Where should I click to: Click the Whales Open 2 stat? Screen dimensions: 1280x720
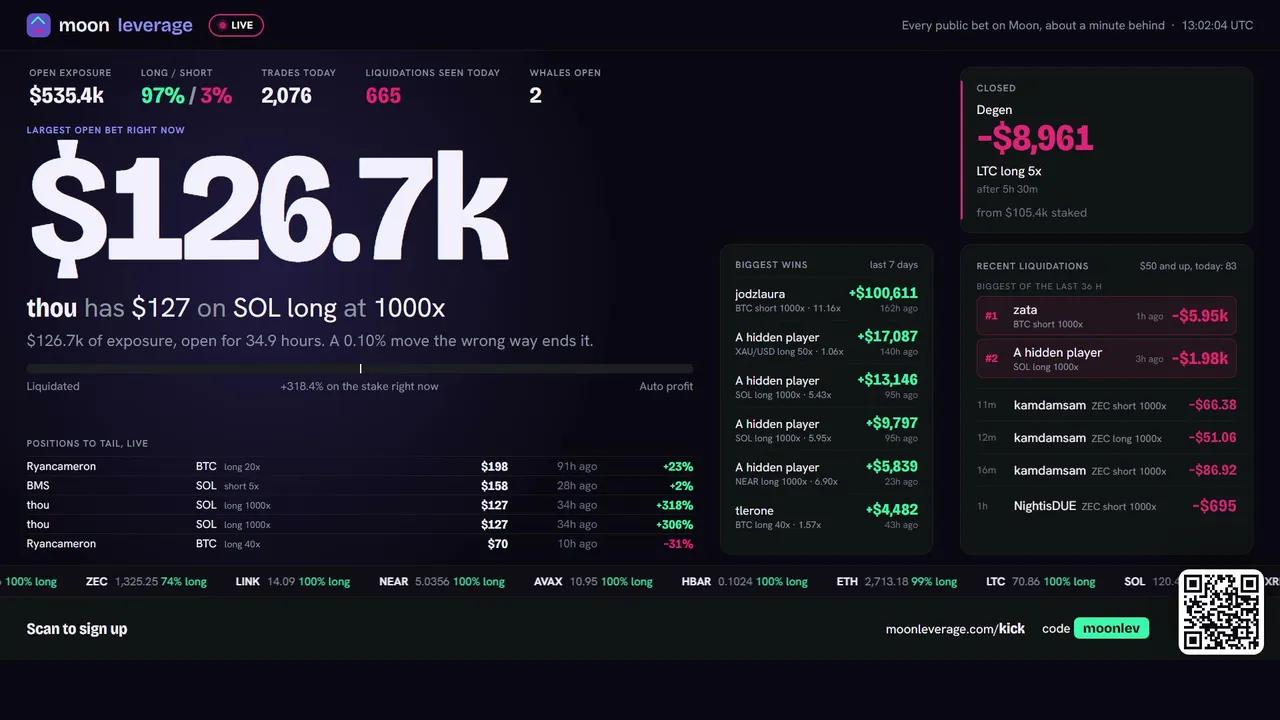(x=565, y=87)
